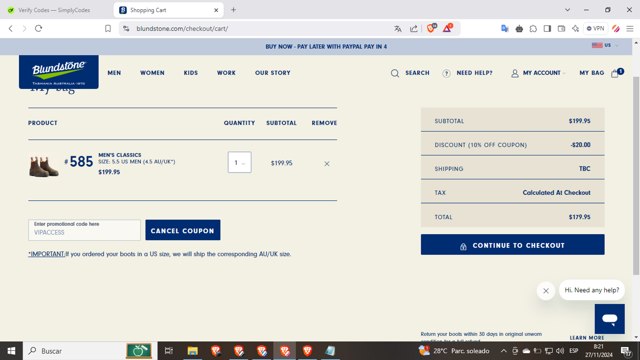Click the boots product thumbnail
The width and height of the screenshot is (640, 360).
pyautogui.click(x=44, y=167)
